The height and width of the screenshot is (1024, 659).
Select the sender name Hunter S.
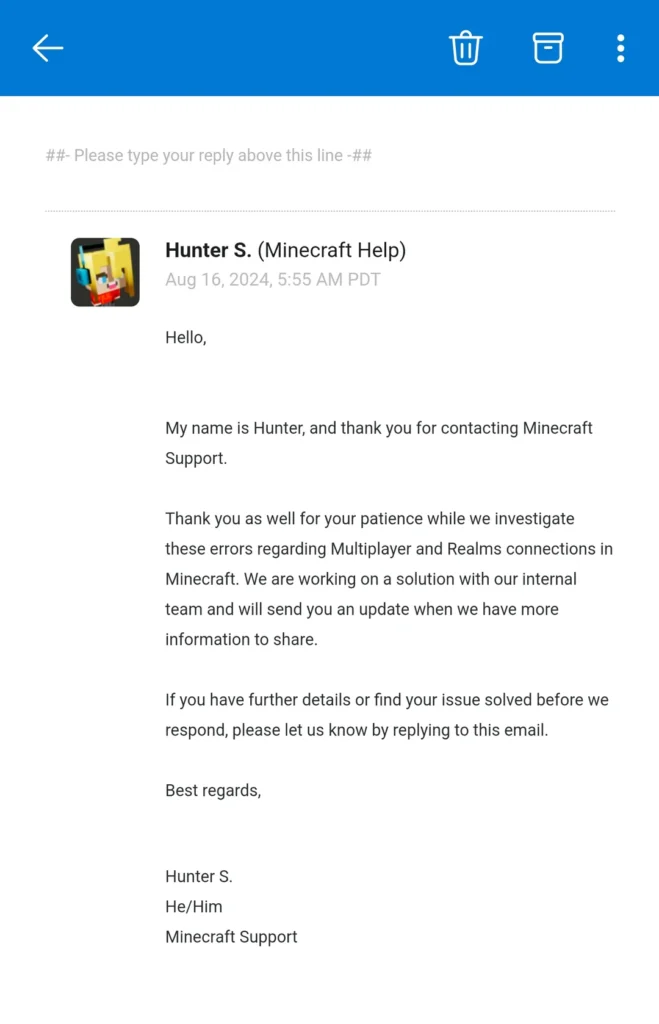(207, 250)
